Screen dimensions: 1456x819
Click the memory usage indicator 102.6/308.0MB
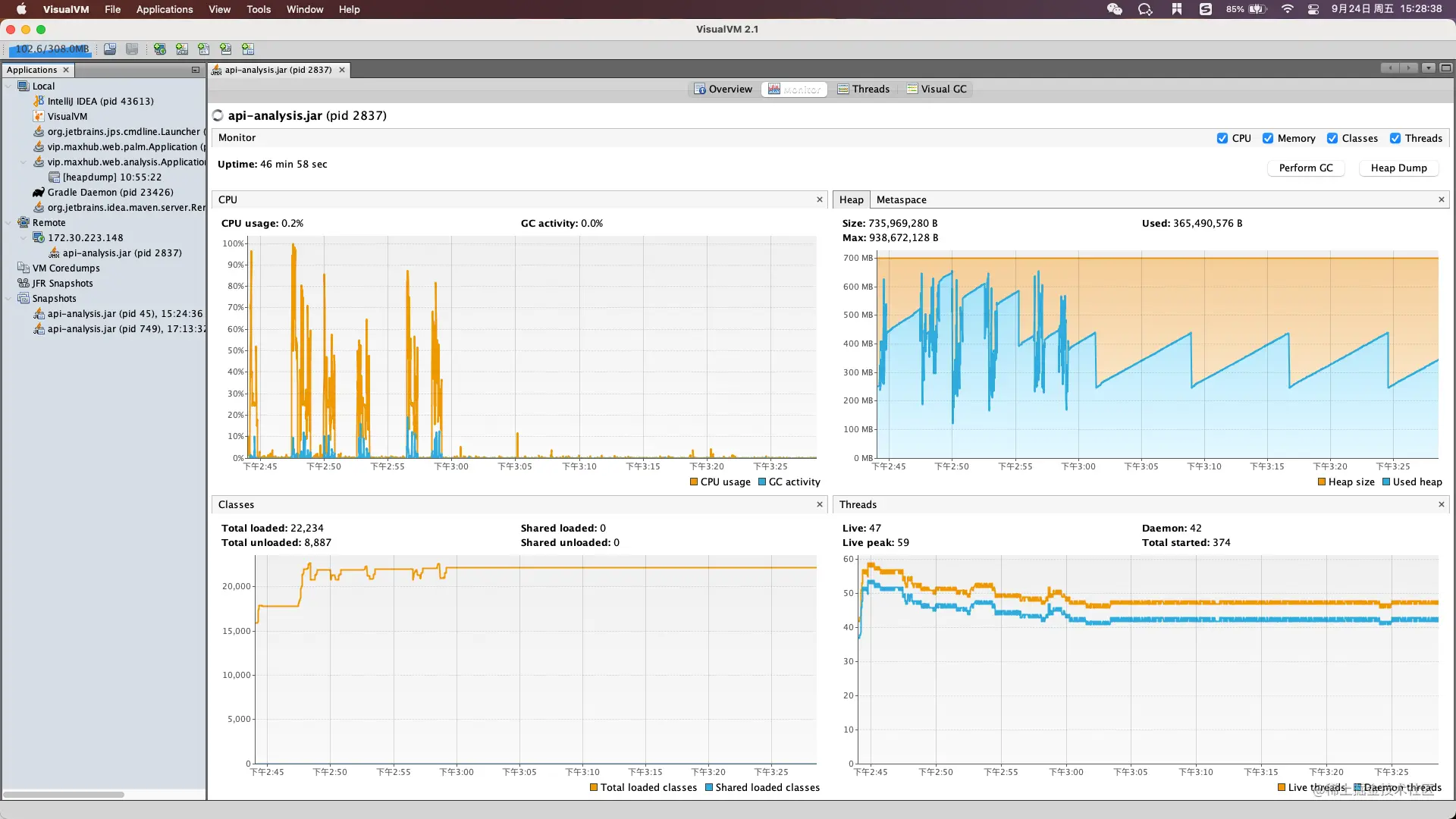[52, 49]
